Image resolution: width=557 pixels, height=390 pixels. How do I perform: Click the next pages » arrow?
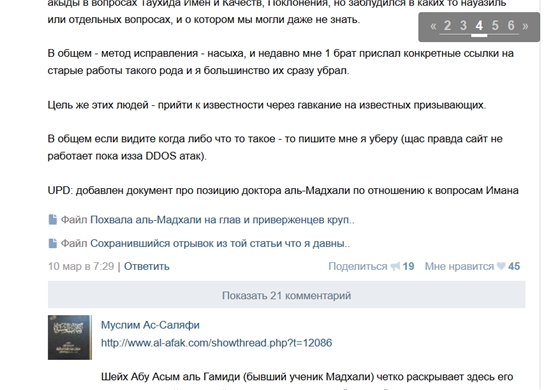pyautogui.click(x=525, y=26)
